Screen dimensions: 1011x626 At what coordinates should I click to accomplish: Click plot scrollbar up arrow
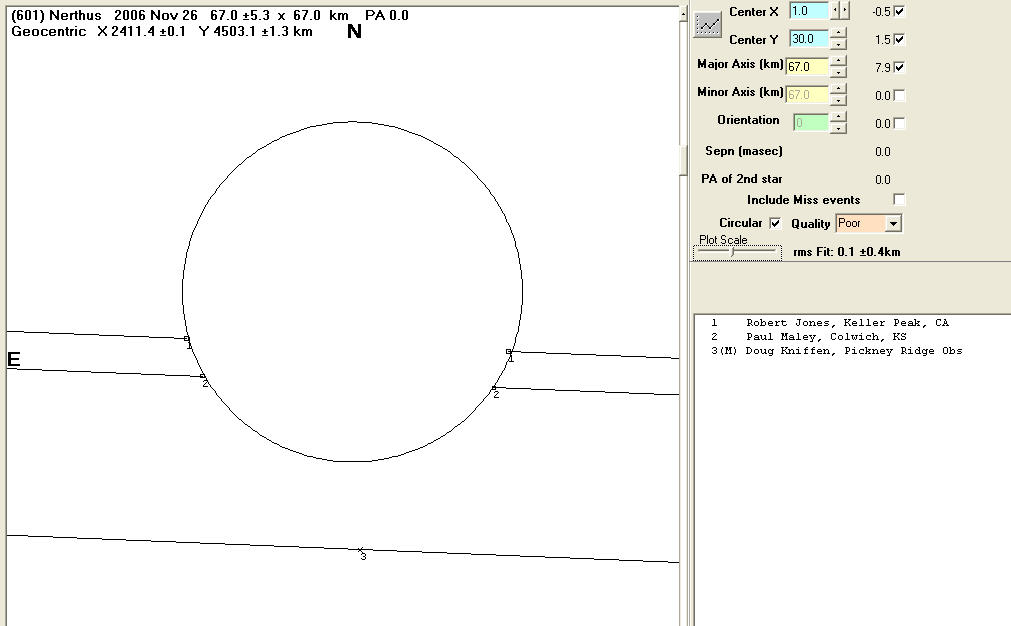[683, 14]
